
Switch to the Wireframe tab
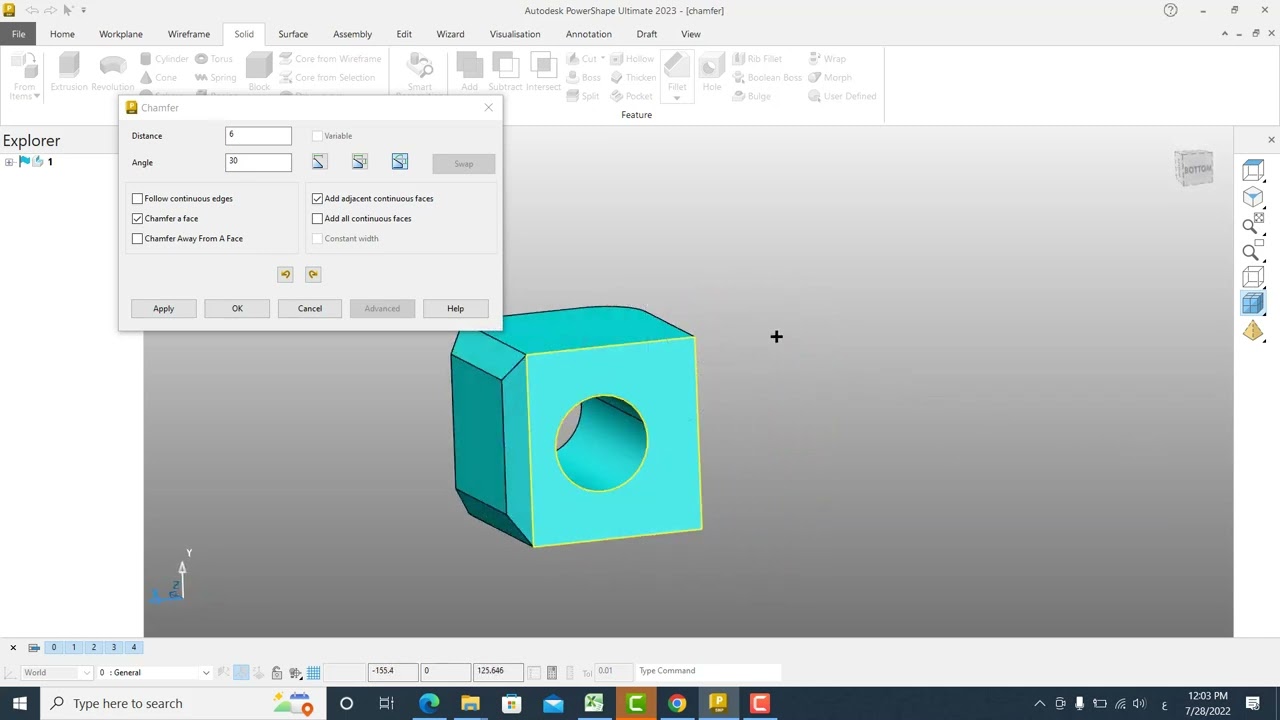pyautogui.click(x=189, y=34)
